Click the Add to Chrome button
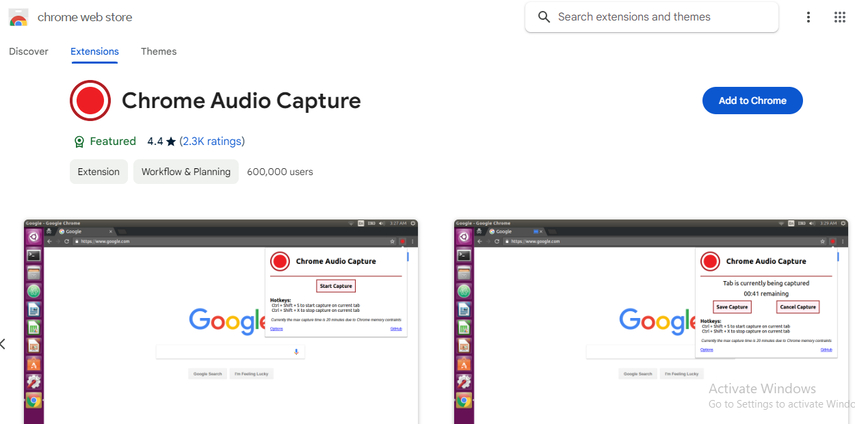The width and height of the screenshot is (855, 424). [x=752, y=100]
